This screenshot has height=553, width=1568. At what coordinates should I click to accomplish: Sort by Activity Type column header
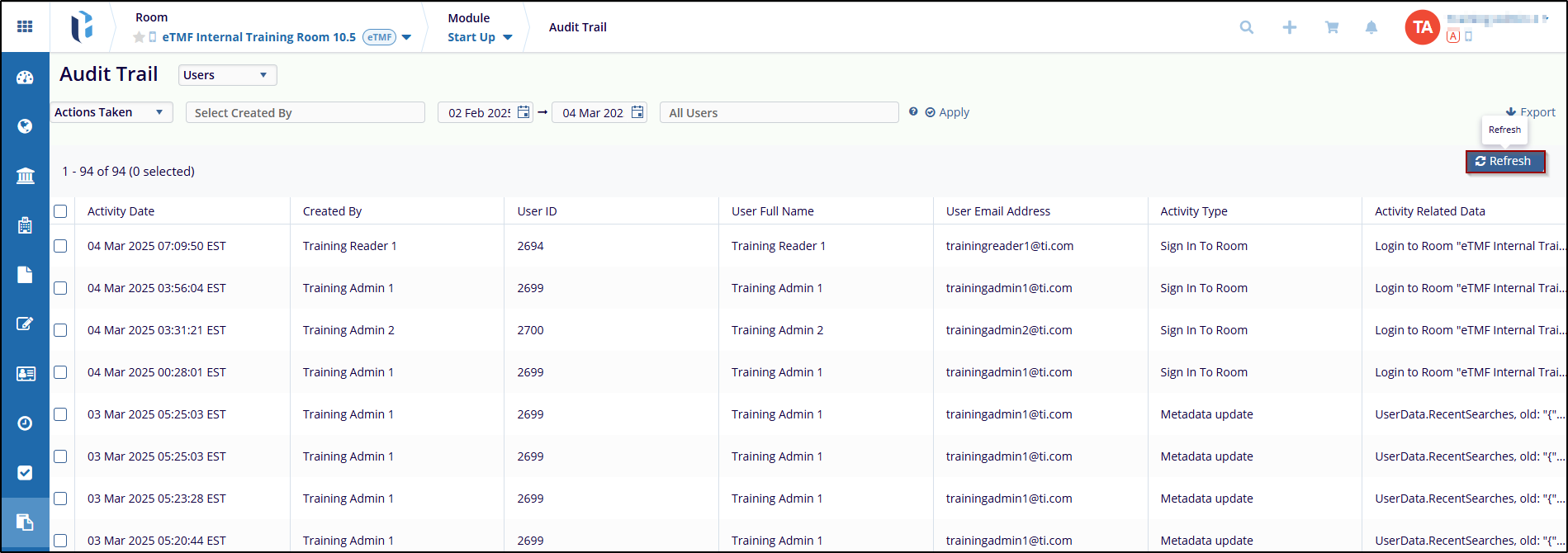pyautogui.click(x=1193, y=211)
